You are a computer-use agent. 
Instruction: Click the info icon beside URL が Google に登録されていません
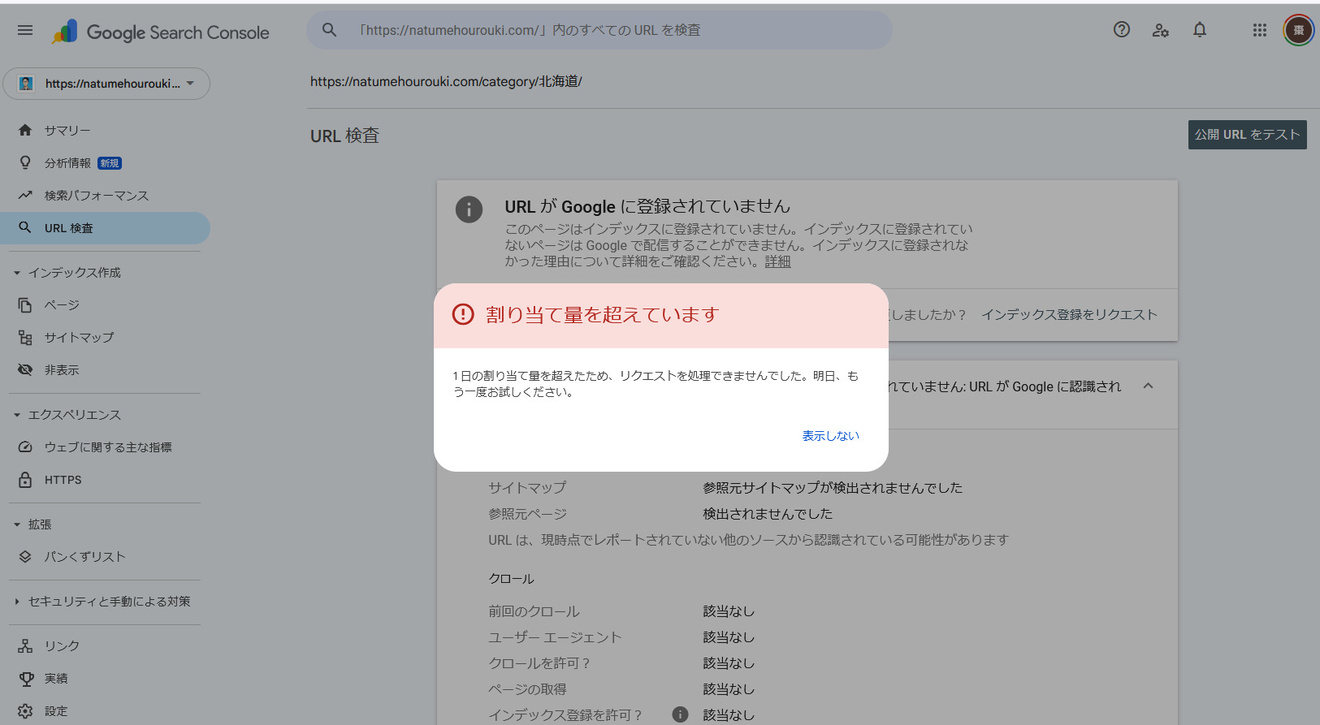pyautogui.click(x=467, y=210)
